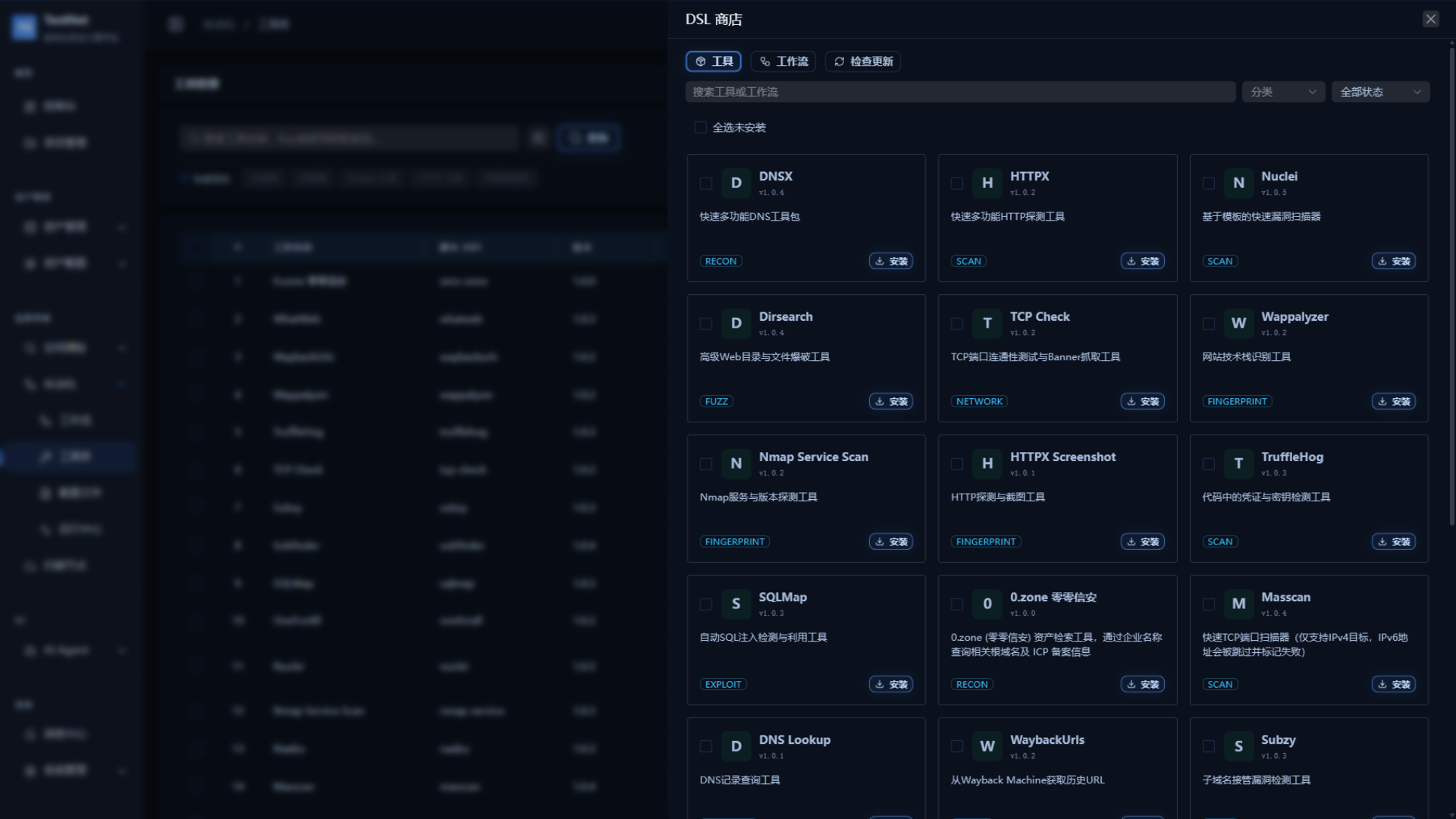Click the DNS Lookup letter D avatar
This screenshot has height=819, width=1456.
[736, 746]
